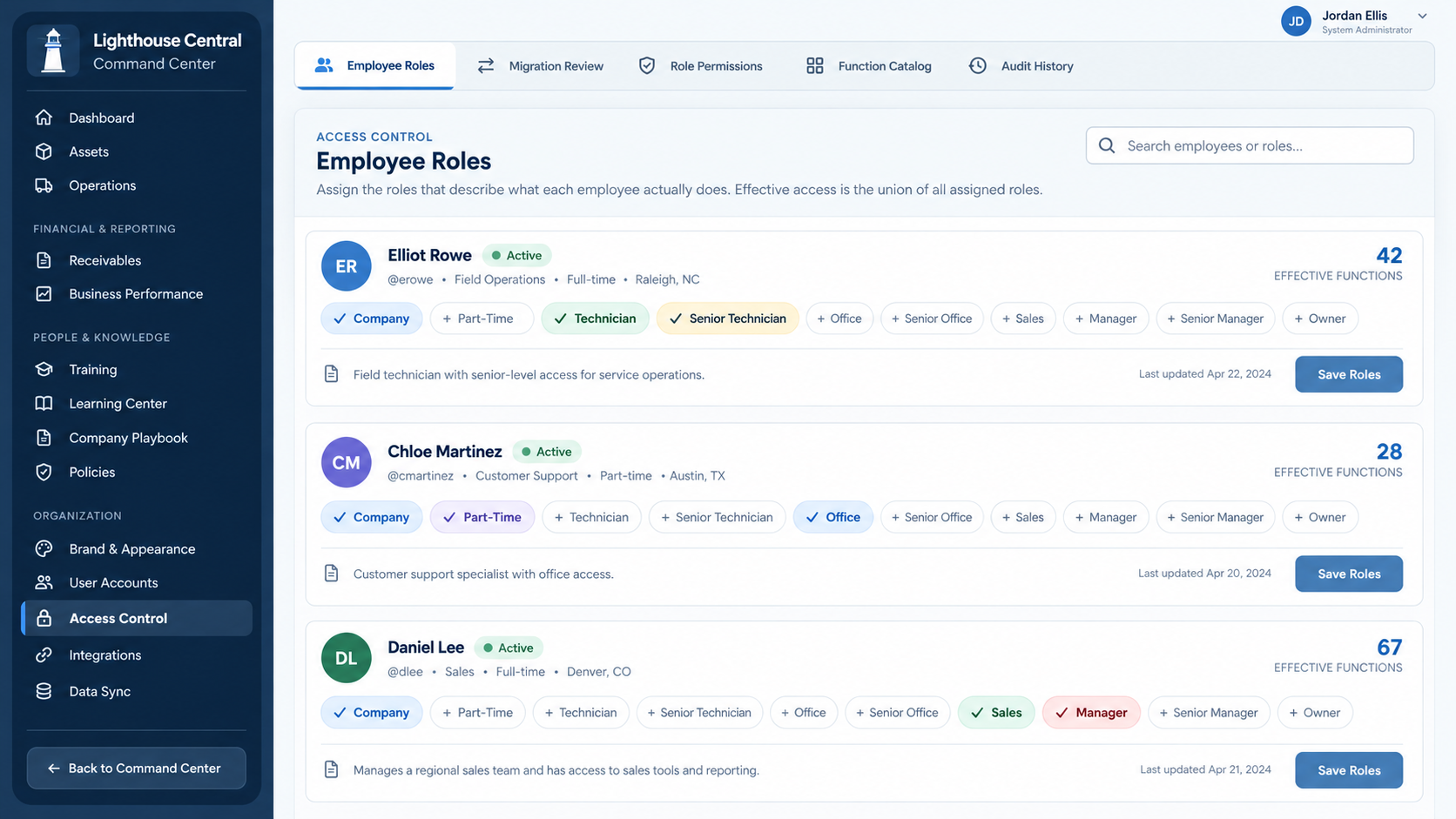Toggle off Part-Time role for Chloe Martinez

(x=482, y=517)
